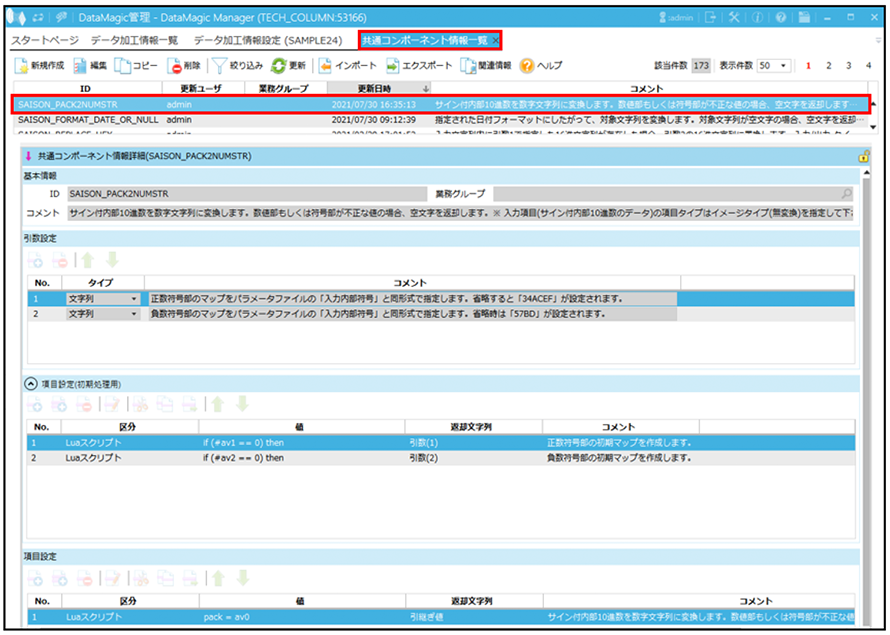The height and width of the screenshot is (635, 890).
Task: Open the 表示件数 50 dropdown
Action: click(x=773, y=66)
